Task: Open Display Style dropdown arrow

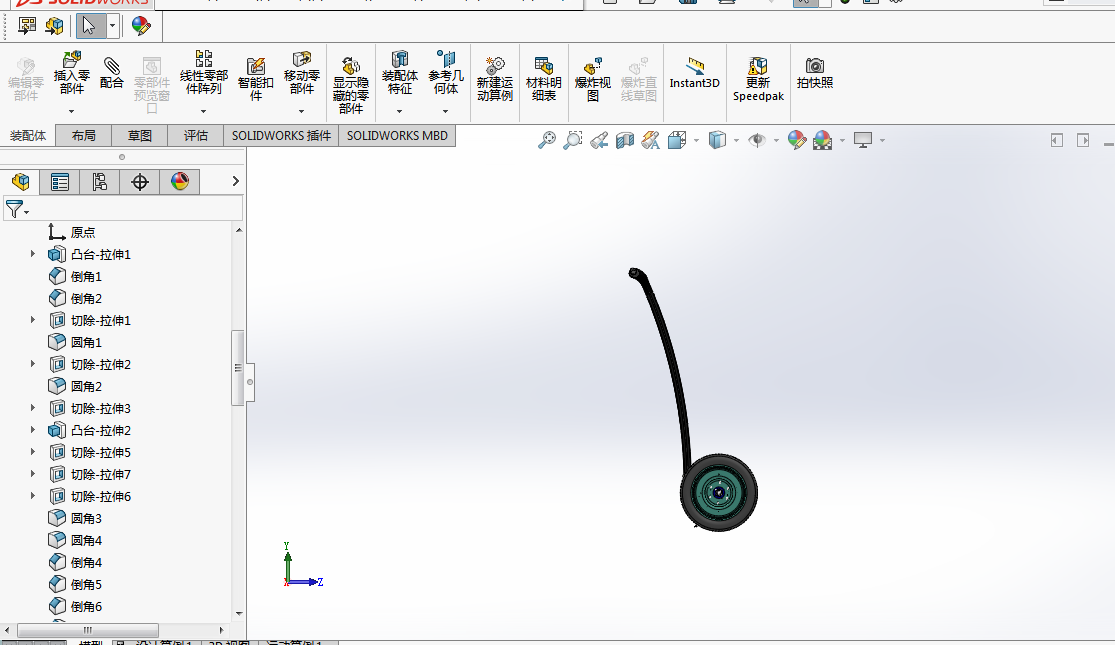Action: (x=736, y=141)
